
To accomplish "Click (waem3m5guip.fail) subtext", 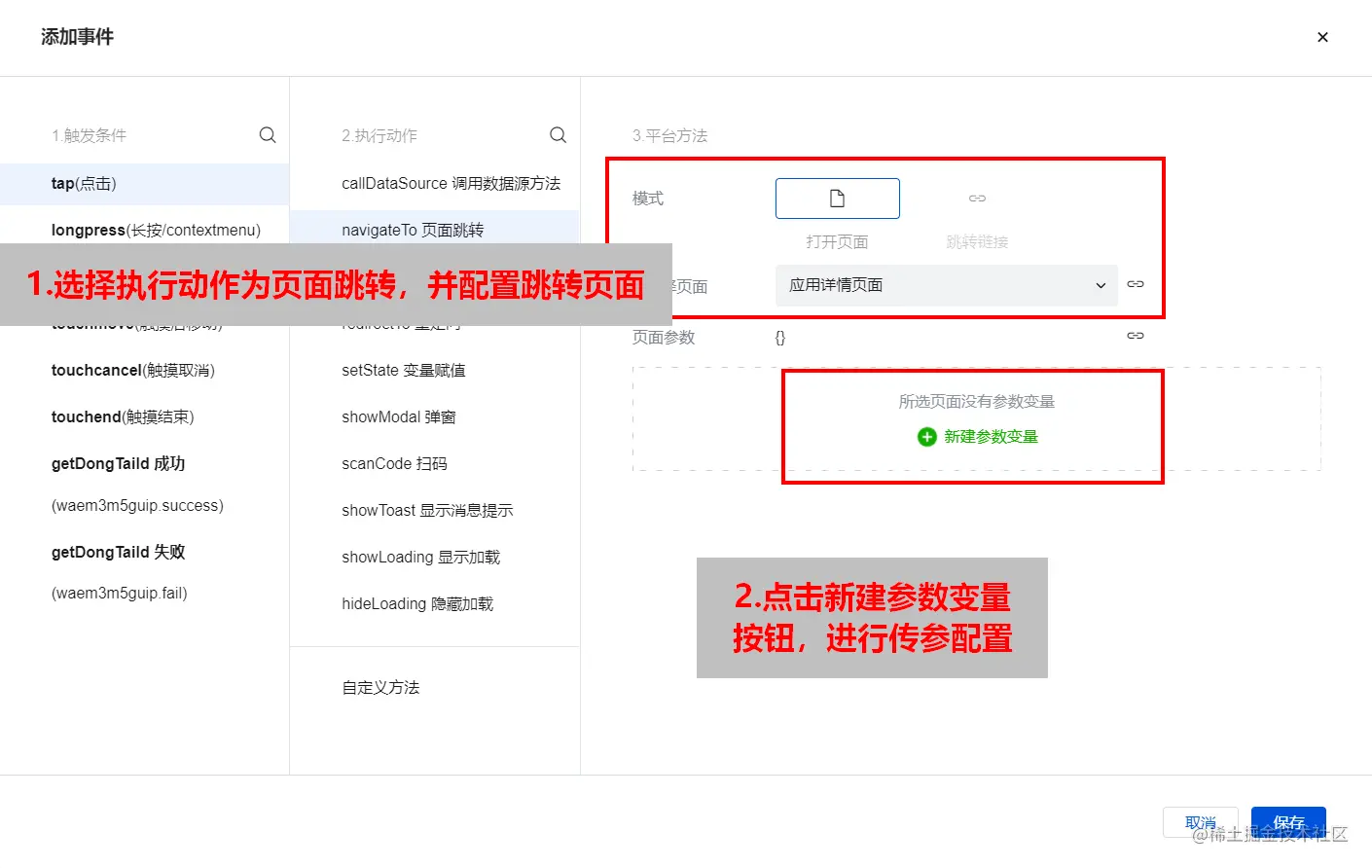I will point(119,594).
